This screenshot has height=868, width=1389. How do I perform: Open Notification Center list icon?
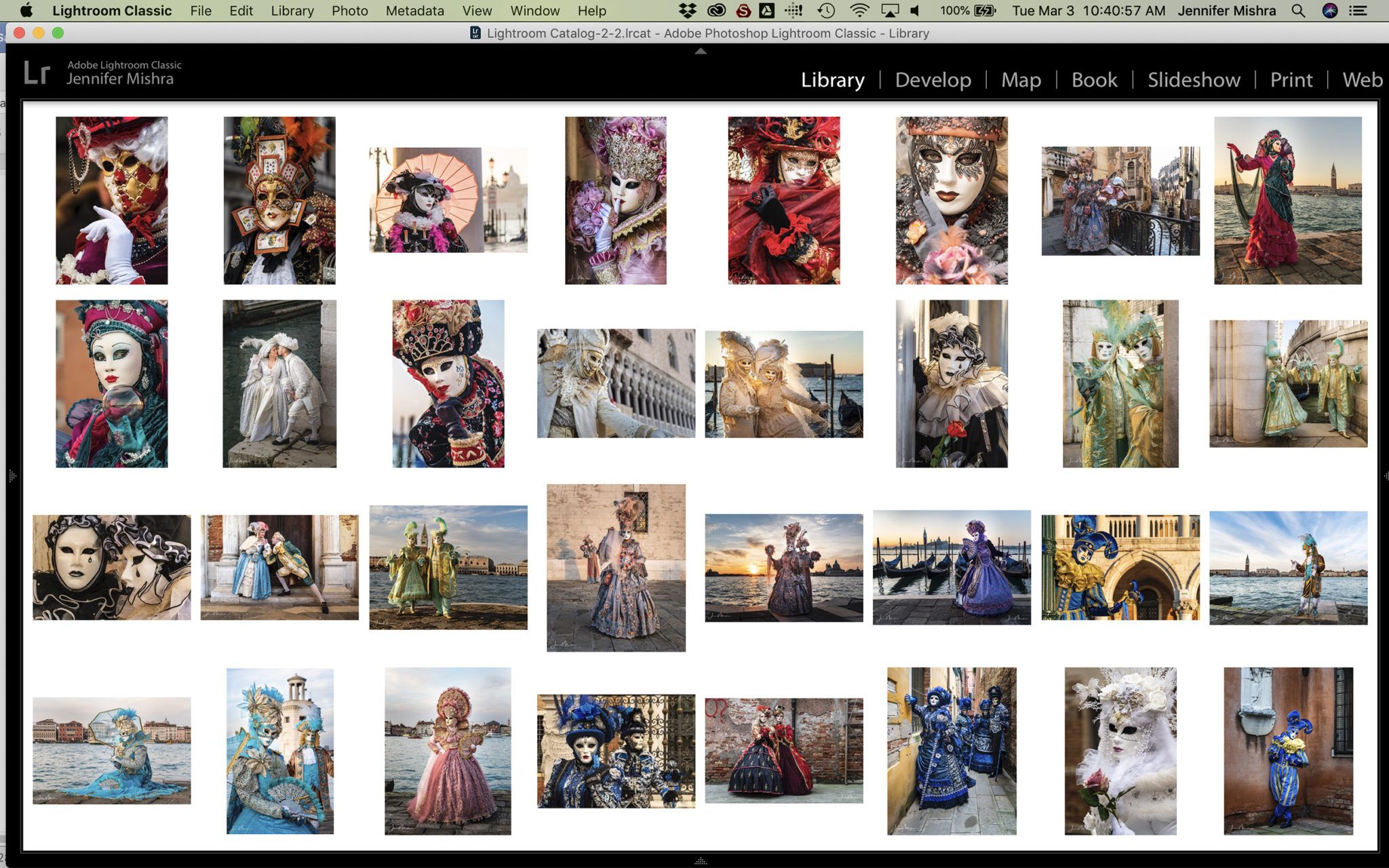pyautogui.click(x=1358, y=10)
